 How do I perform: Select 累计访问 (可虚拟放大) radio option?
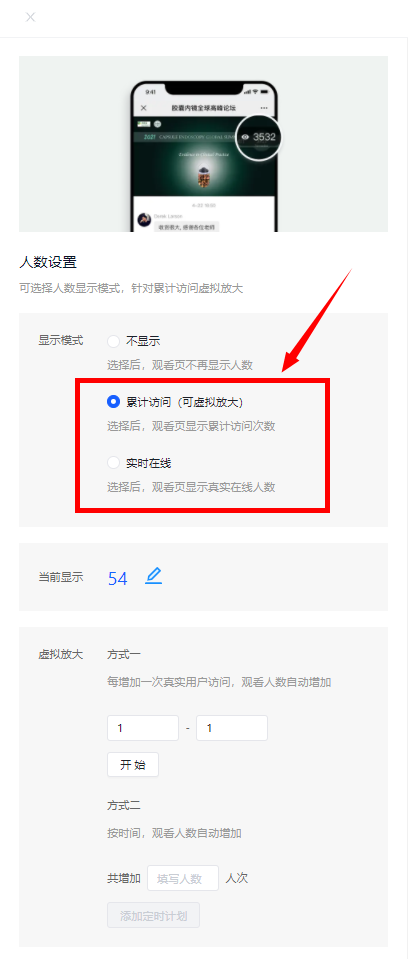click(x=113, y=401)
